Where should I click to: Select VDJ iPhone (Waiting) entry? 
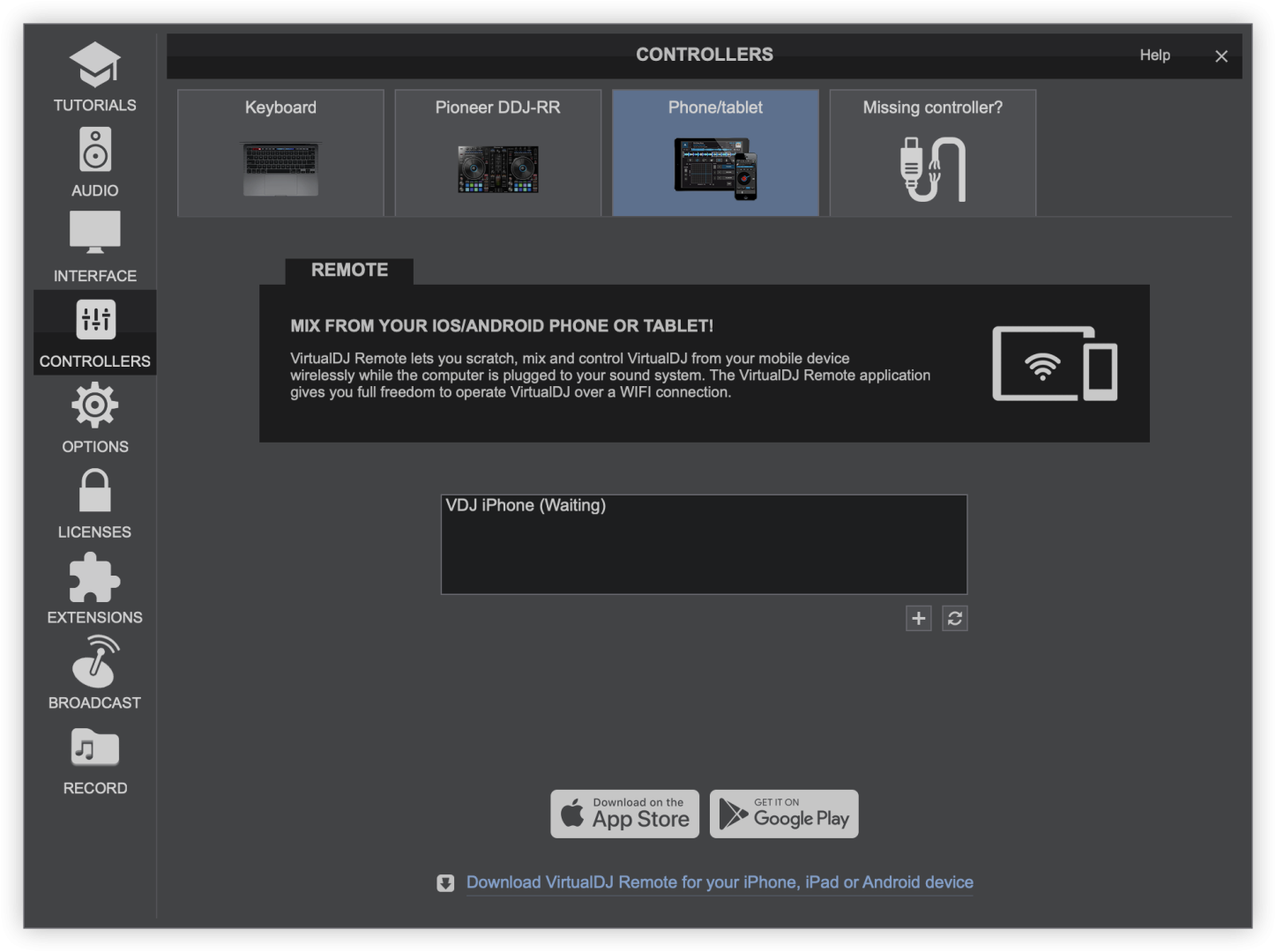[x=526, y=506]
